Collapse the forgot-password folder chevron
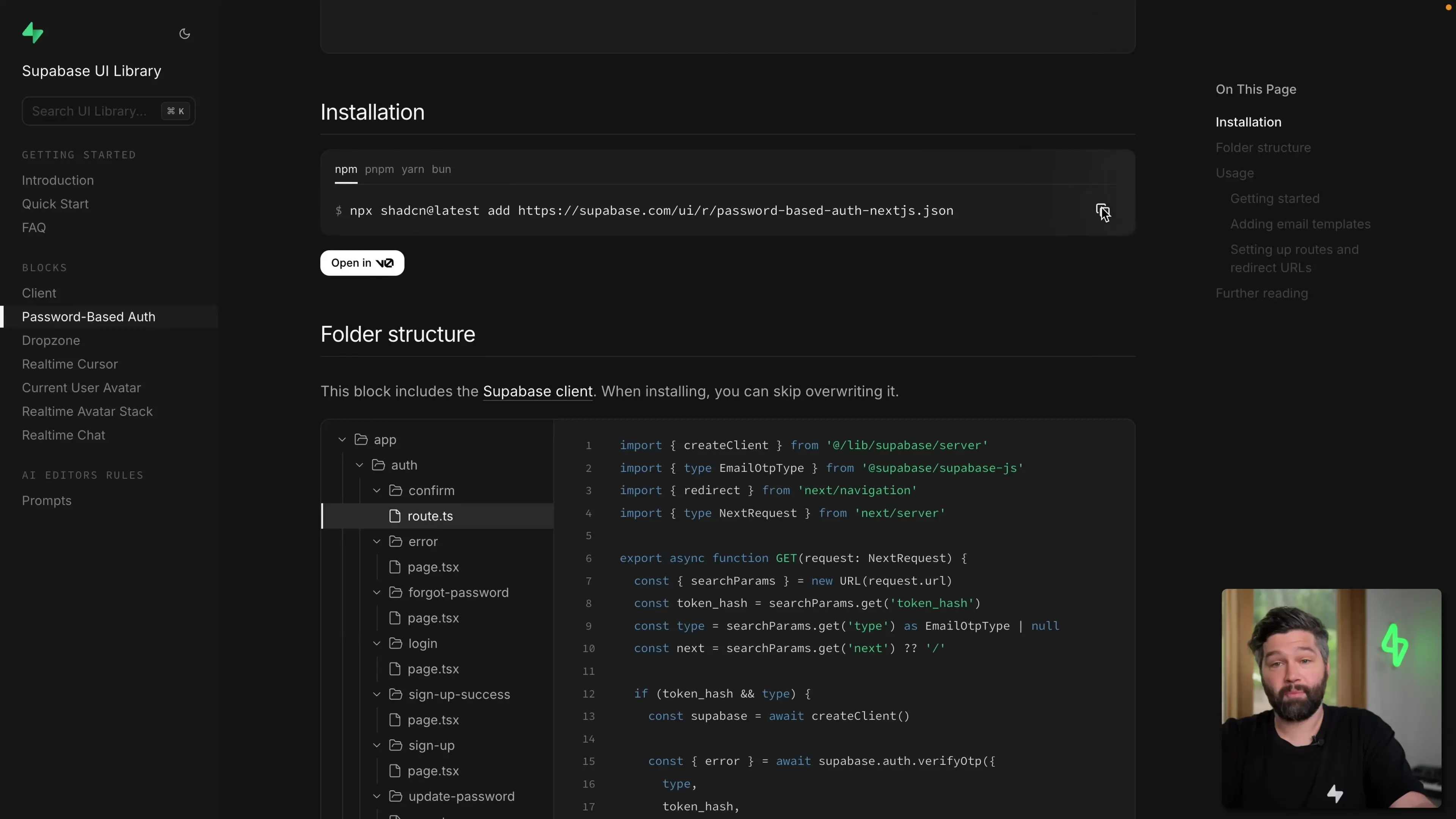 [x=377, y=592]
